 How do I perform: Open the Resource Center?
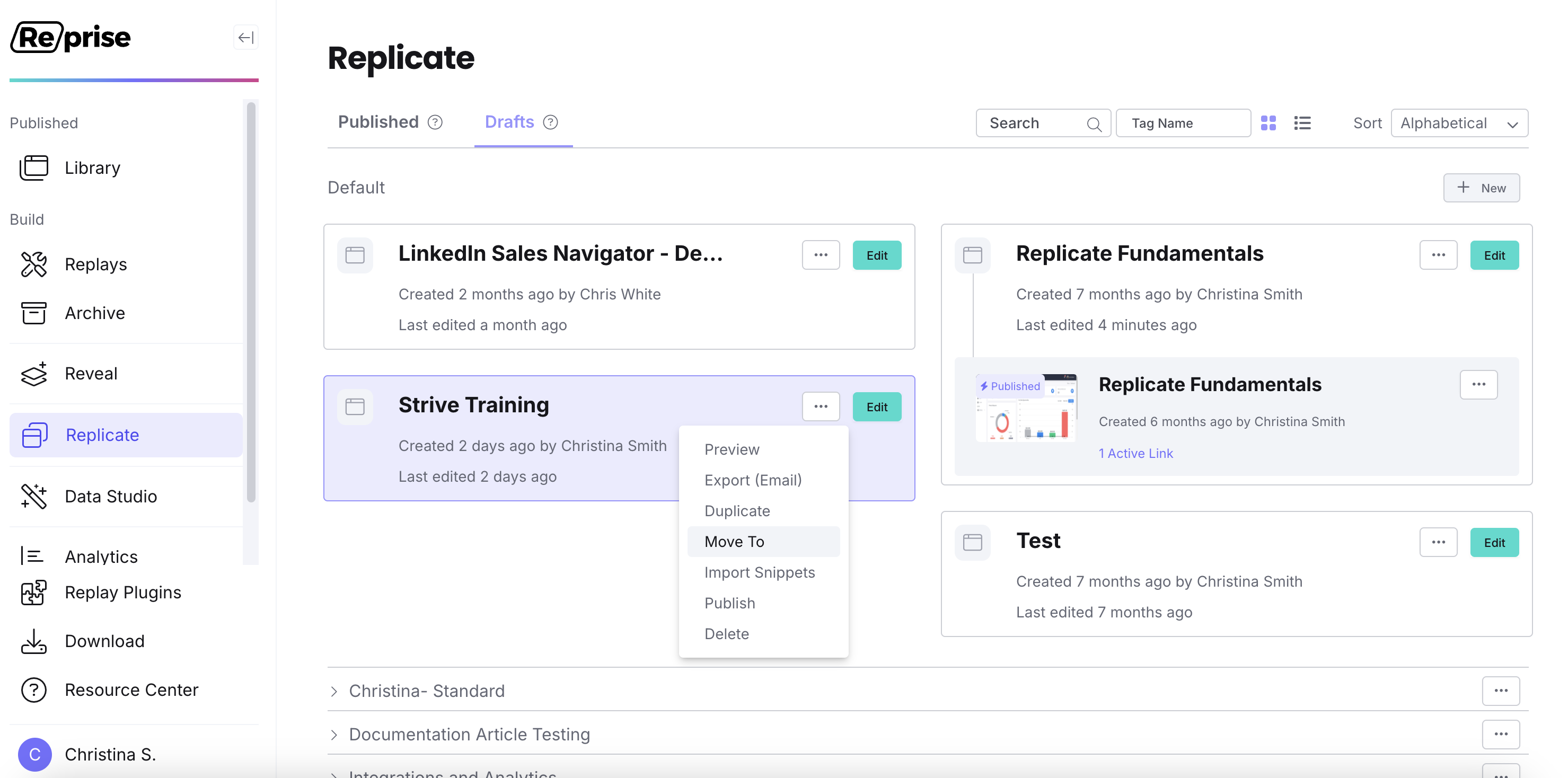pos(126,689)
